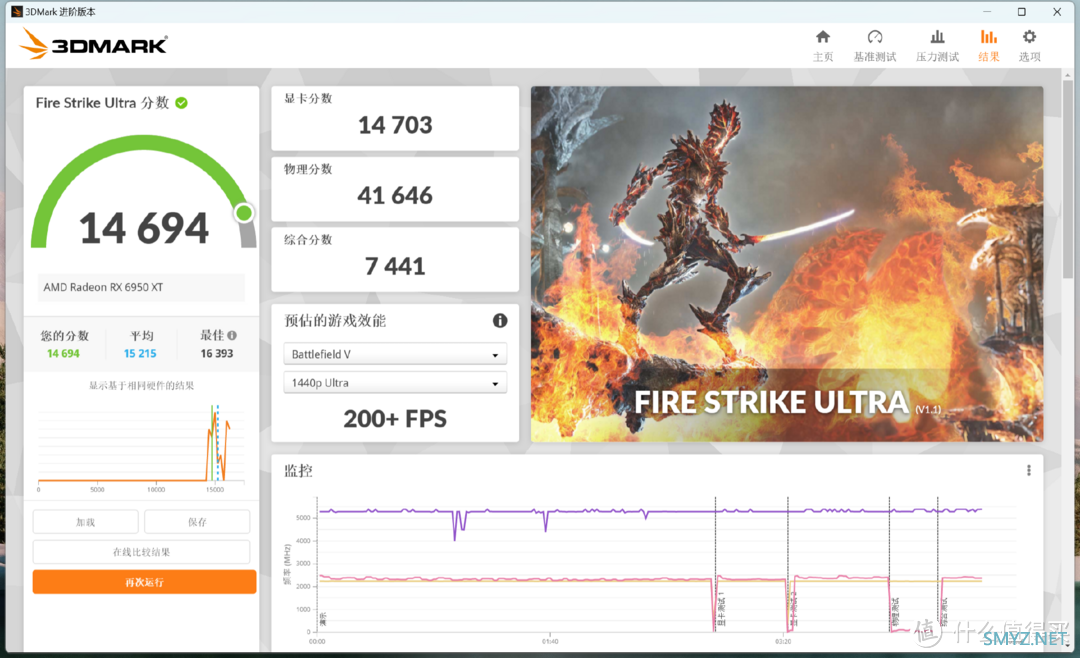Select the 结果 tab label

pos(989,56)
